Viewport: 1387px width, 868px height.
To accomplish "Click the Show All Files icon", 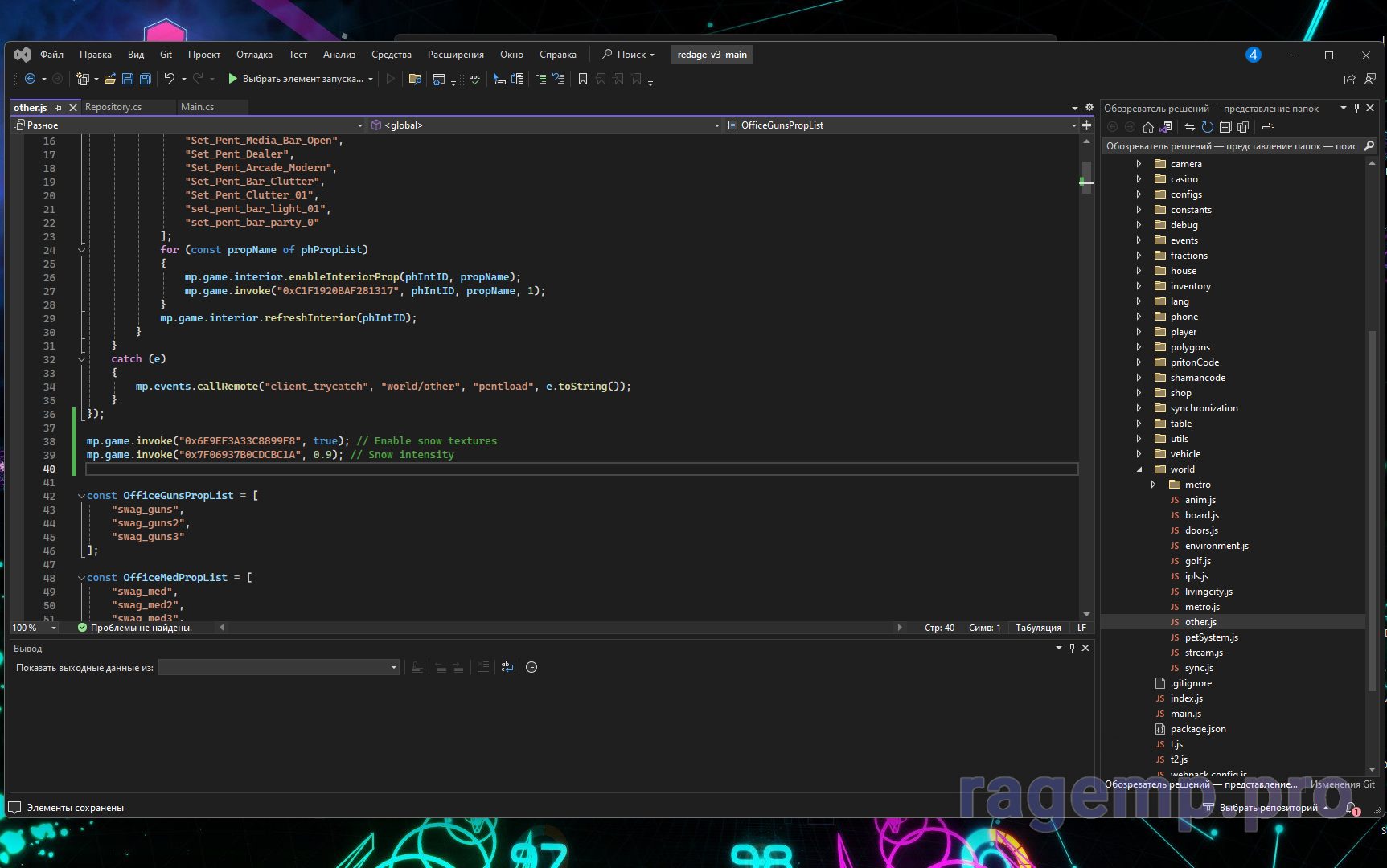I will click(1243, 127).
